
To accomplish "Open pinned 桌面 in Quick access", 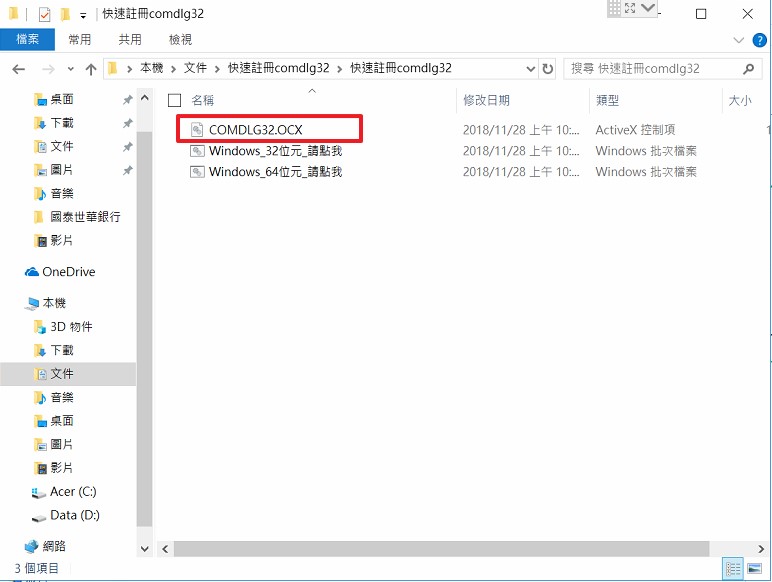I will (x=62, y=99).
